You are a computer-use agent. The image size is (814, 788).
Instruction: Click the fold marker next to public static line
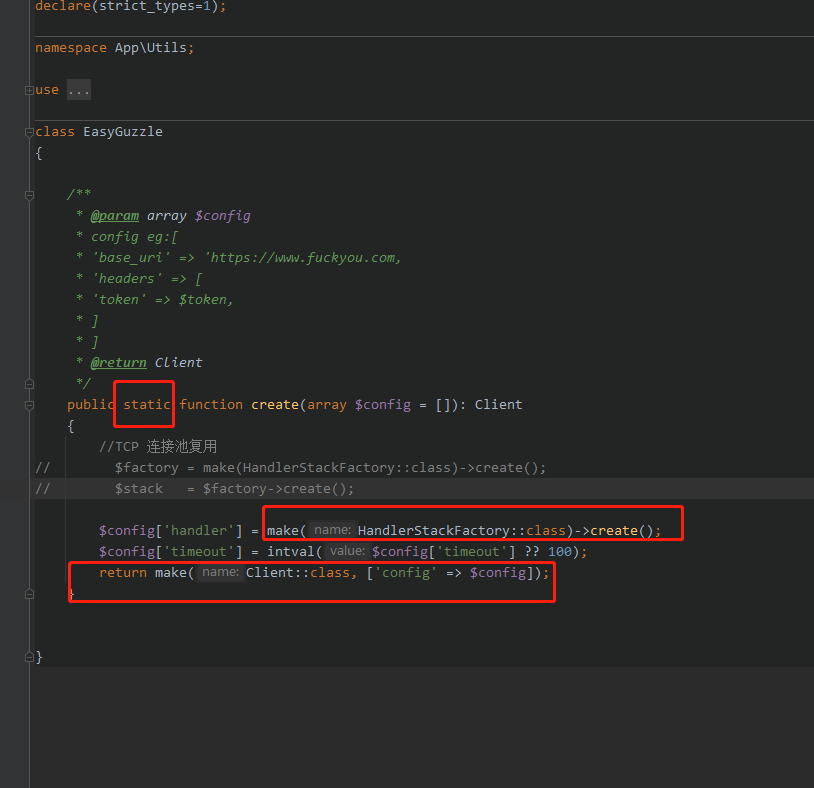pos(29,404)
